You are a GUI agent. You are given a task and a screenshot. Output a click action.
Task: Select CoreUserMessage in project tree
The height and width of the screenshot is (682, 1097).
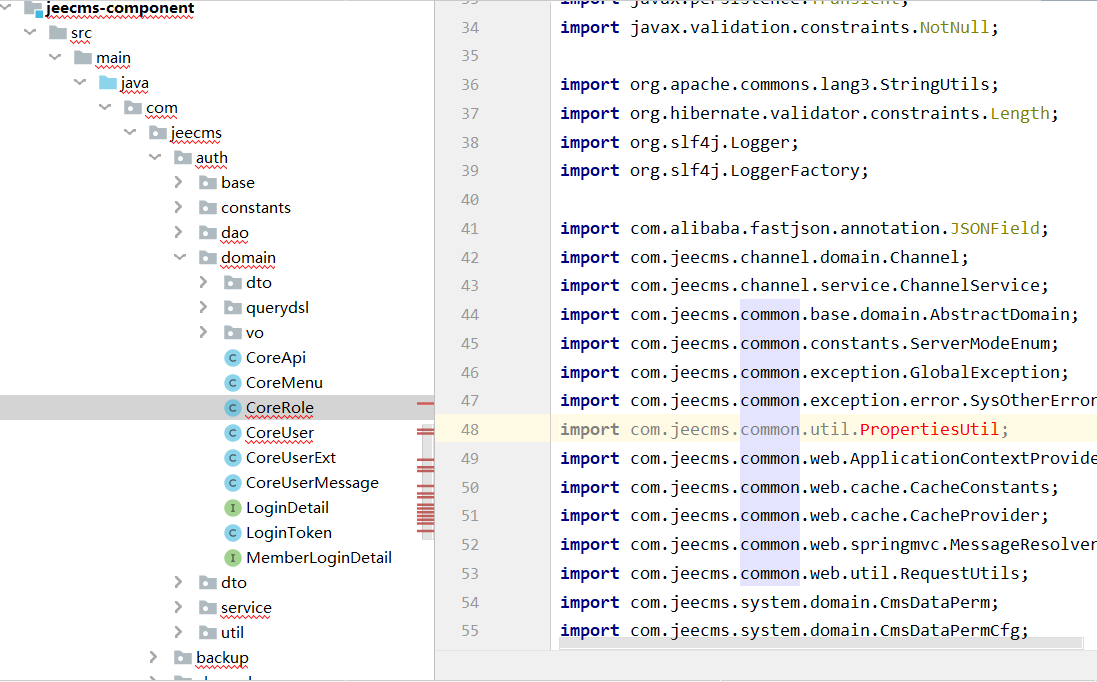(x=312, y=483)
